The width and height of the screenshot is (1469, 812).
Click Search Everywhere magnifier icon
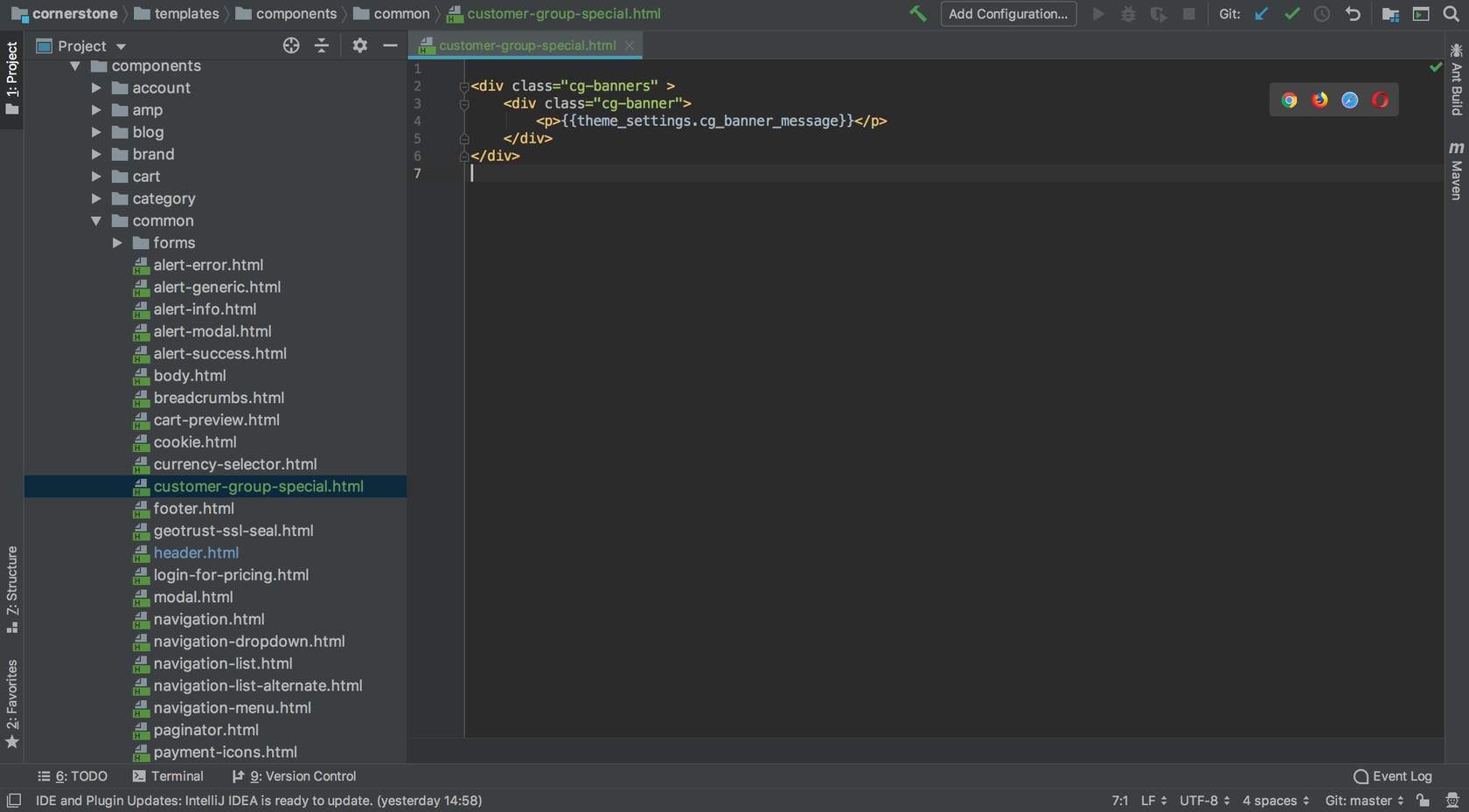point(1452,14)
